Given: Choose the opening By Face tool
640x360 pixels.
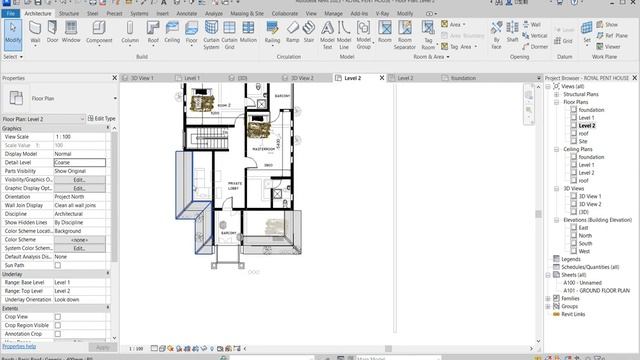Looking at the screenshot, I should (496, 35).
